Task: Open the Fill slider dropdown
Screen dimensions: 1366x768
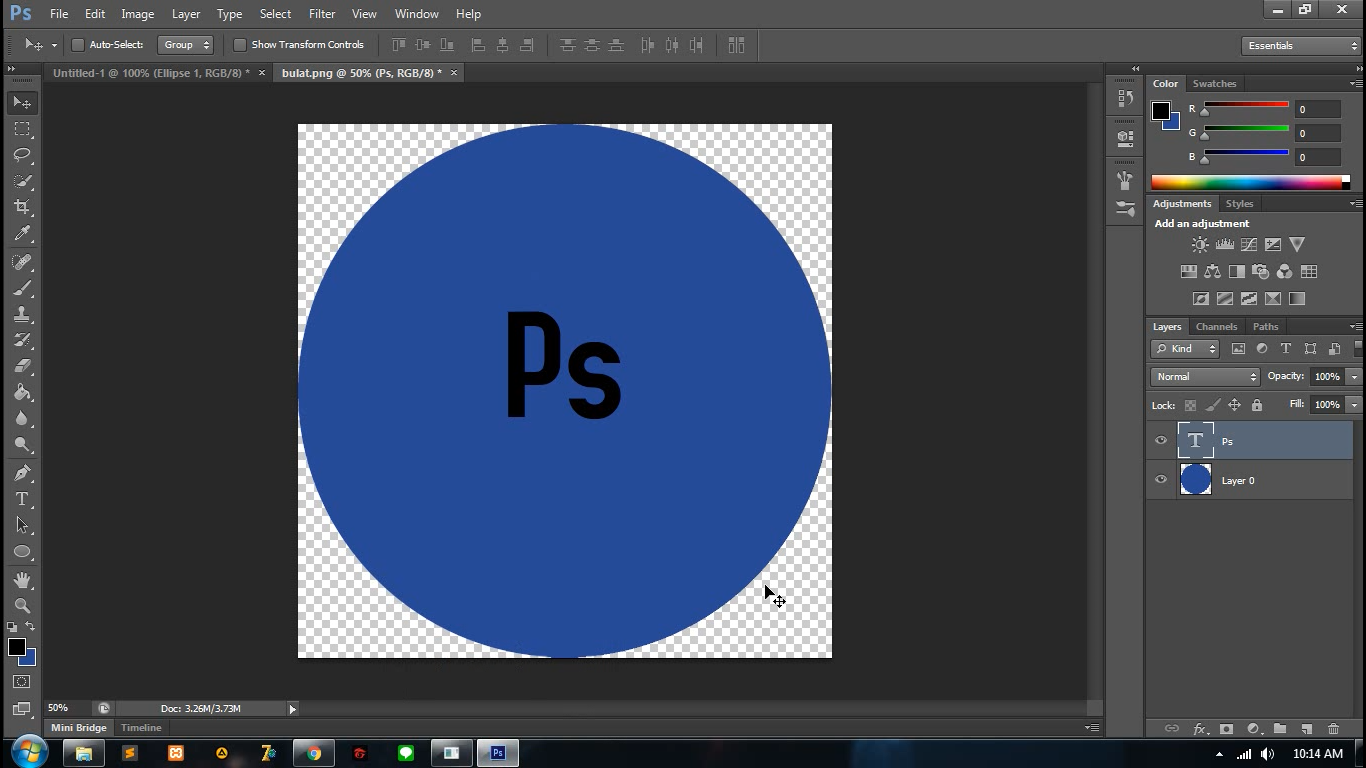Action: [1354, 405]
